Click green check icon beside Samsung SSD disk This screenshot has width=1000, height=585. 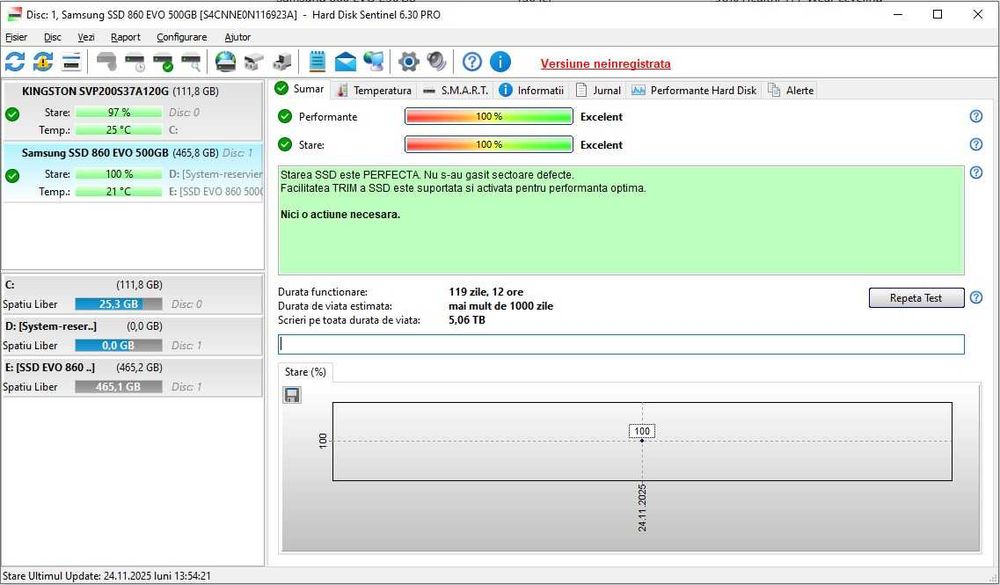tap(12, 175)
